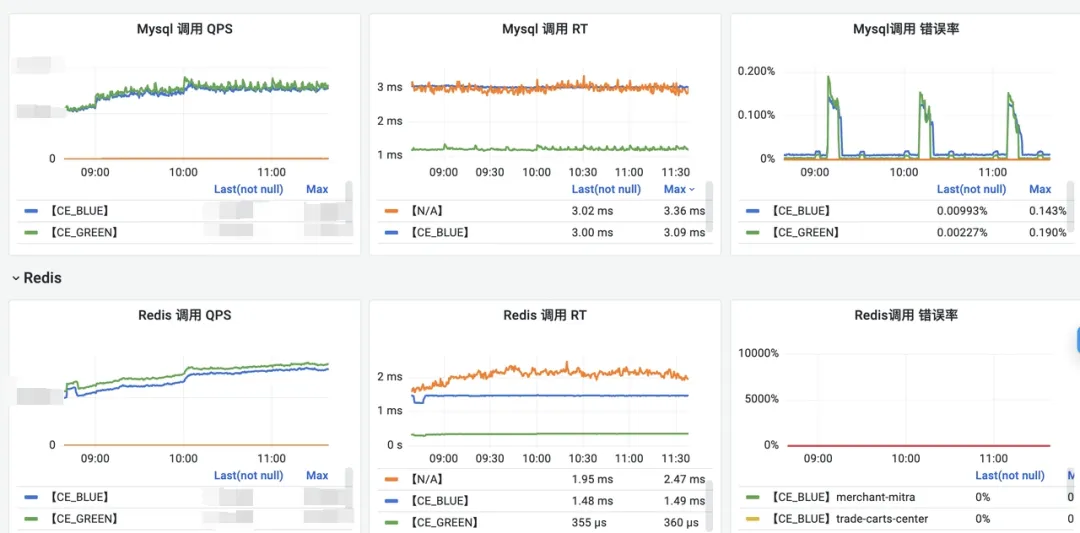Open the Redis 调用 RT panel title menu
The width and height of the screenshot is (1080, 533).
tap(545, 315)
